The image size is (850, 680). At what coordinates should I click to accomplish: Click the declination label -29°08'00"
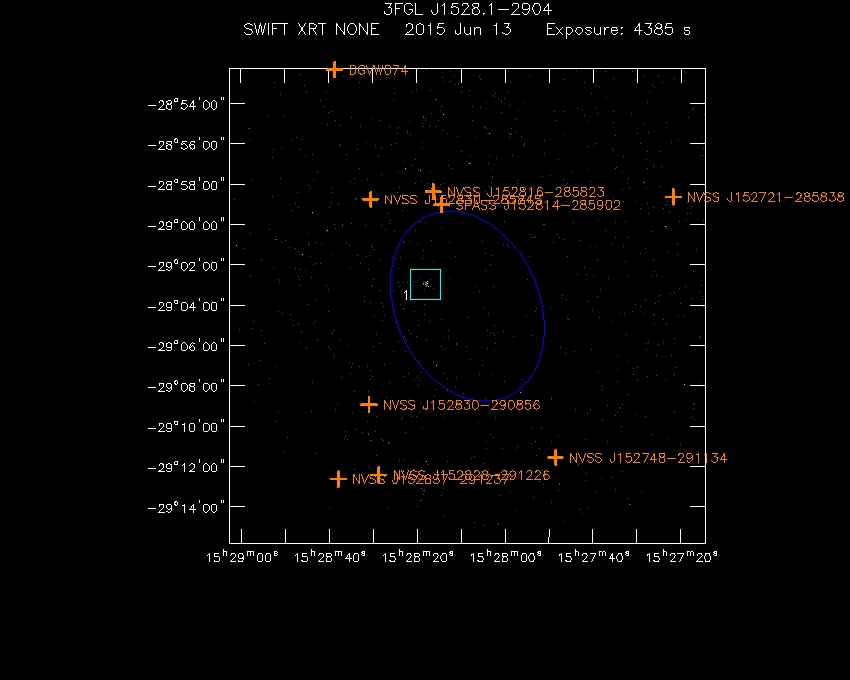(x=186, y=387)
